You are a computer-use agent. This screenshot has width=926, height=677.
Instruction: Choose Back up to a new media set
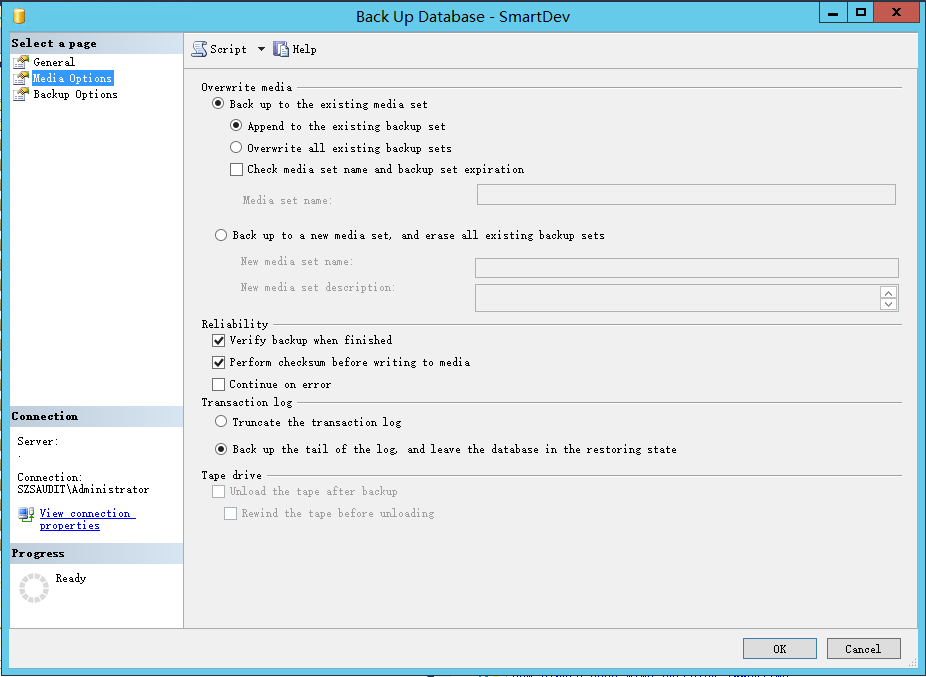pyautogui.click(x=221, y=236)
